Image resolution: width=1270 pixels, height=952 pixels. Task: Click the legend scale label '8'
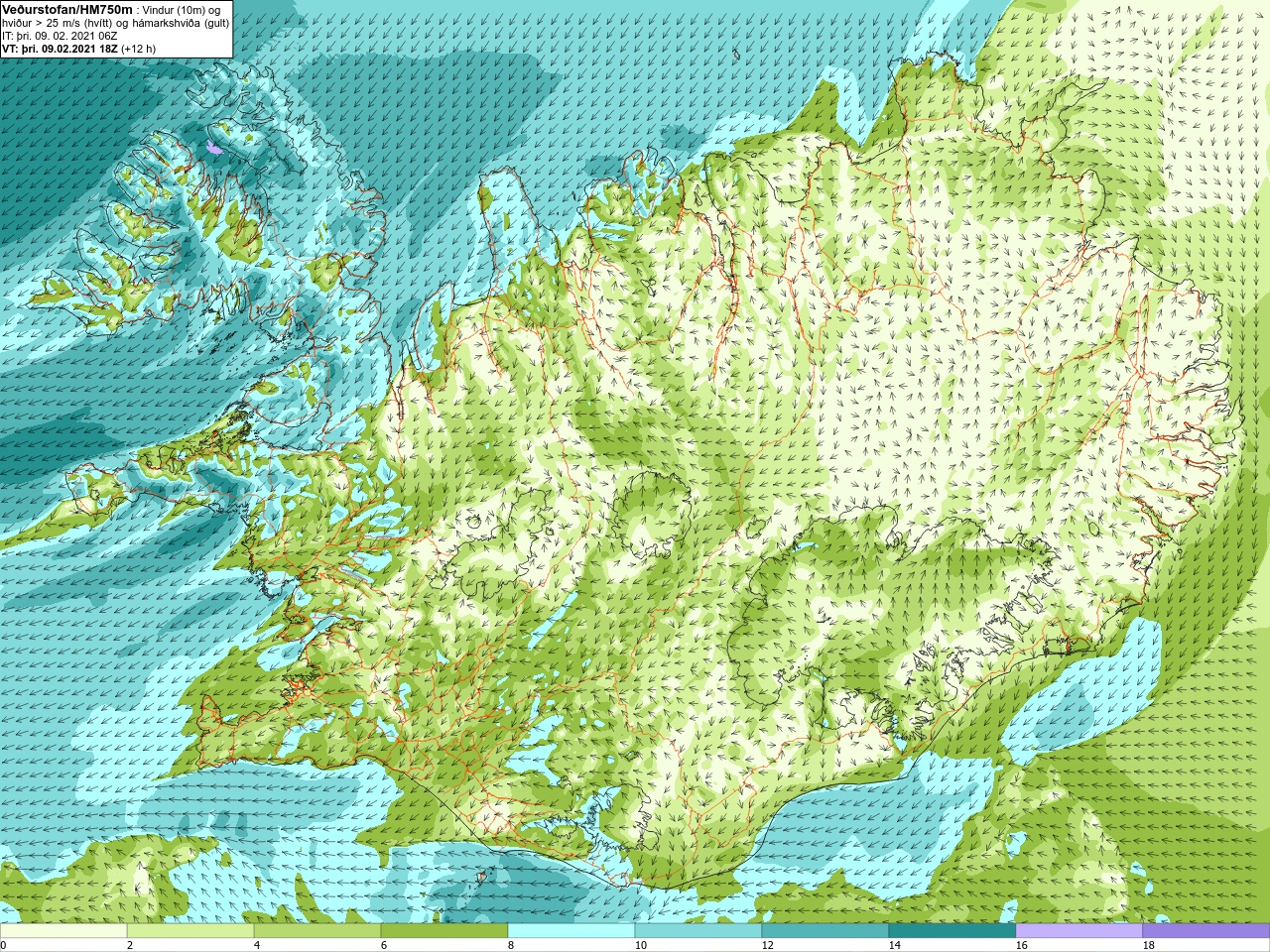pyautogui.click(x=511, y=945)
